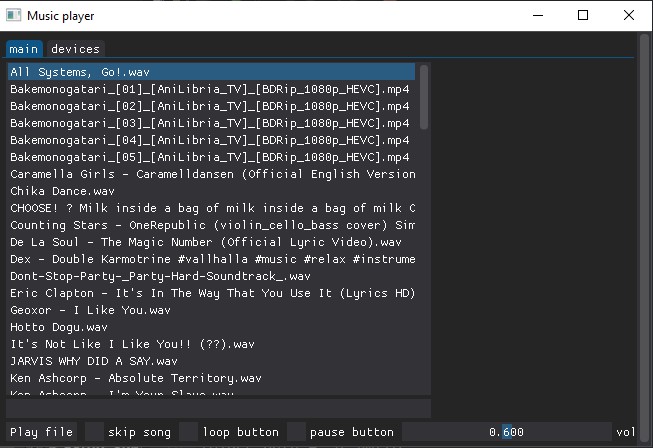Open the devices tab
This screenshot has width=653, height=448.
pos(75,49)
